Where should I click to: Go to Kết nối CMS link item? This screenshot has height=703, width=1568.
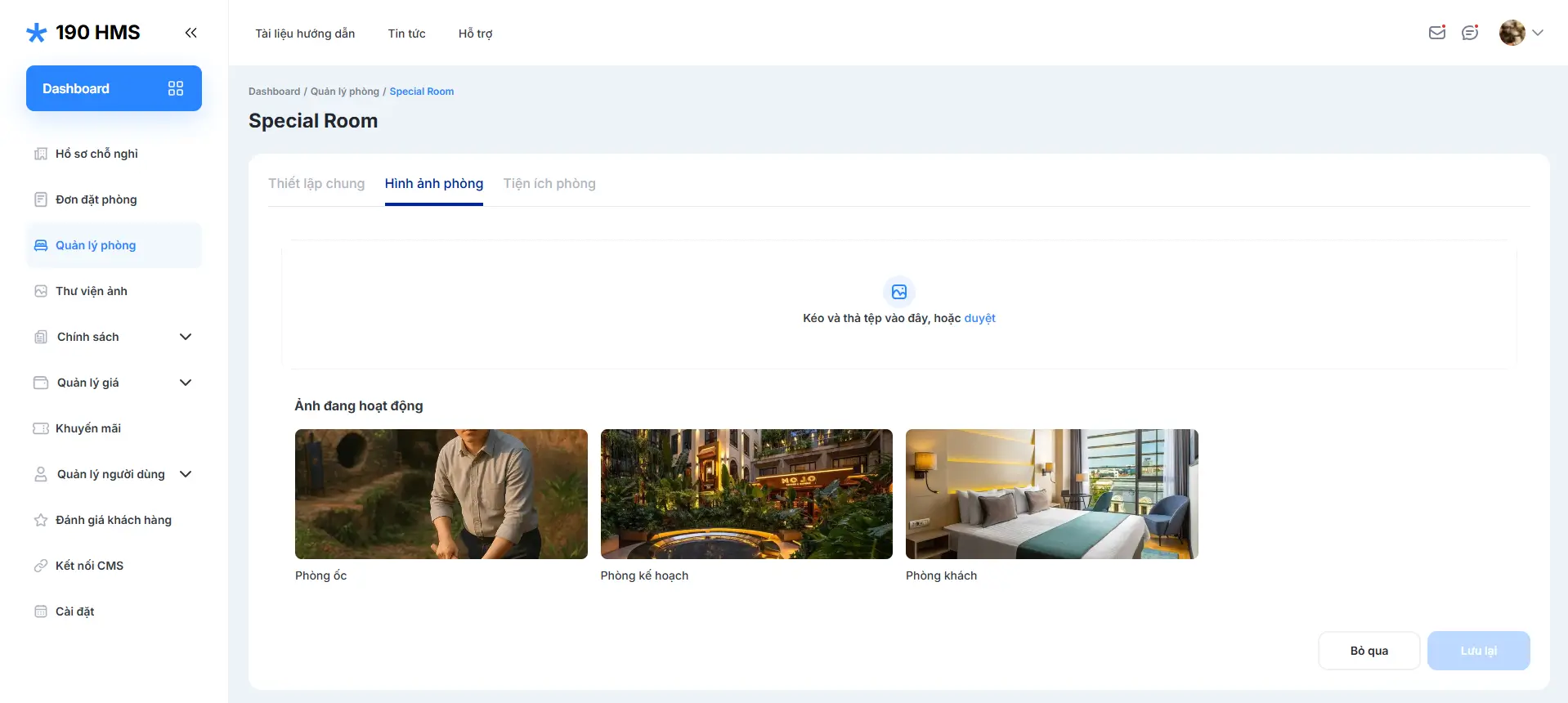[89, 566]
